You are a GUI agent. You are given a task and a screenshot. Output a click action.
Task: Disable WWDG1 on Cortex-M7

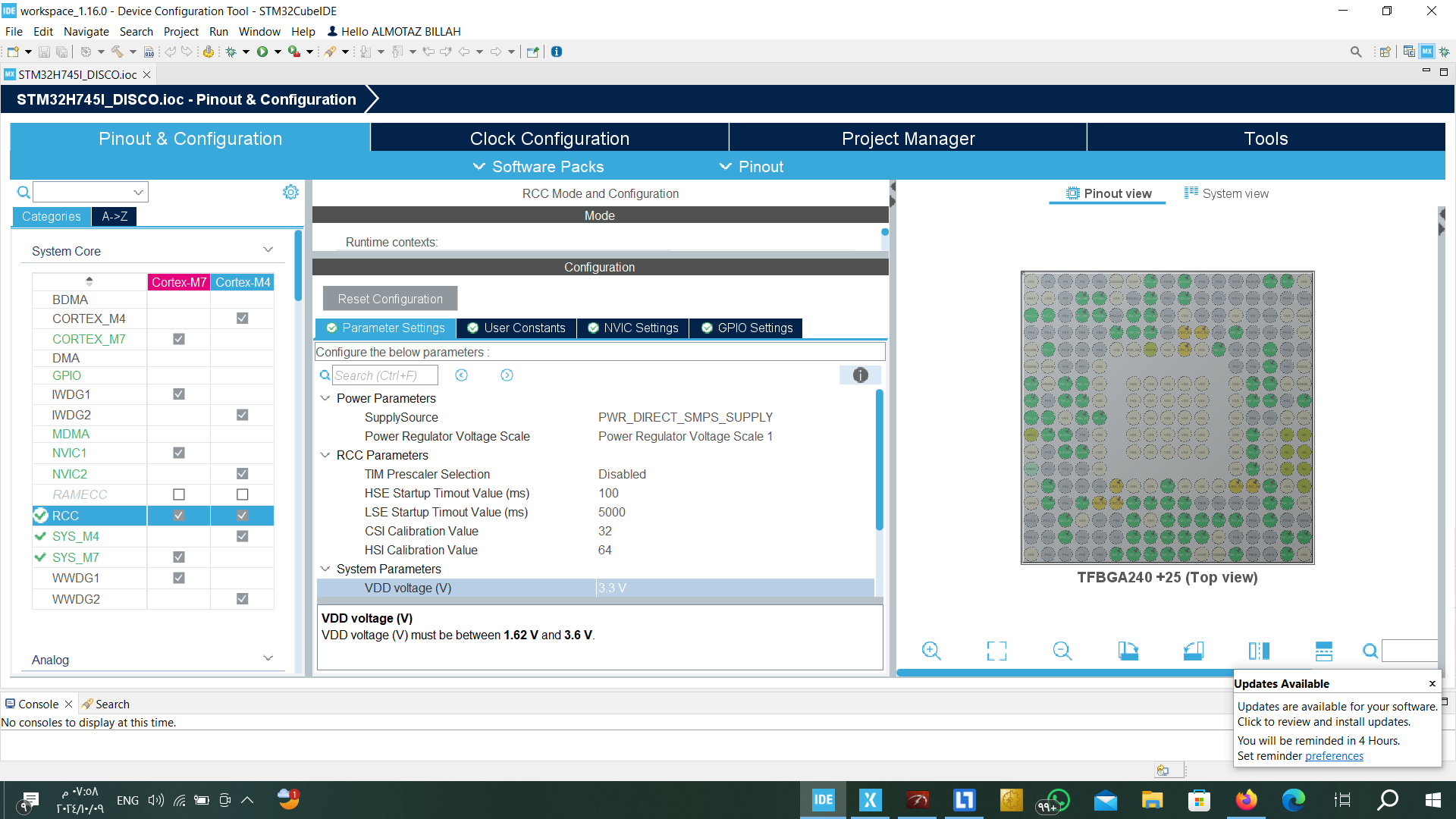[179, 577]
